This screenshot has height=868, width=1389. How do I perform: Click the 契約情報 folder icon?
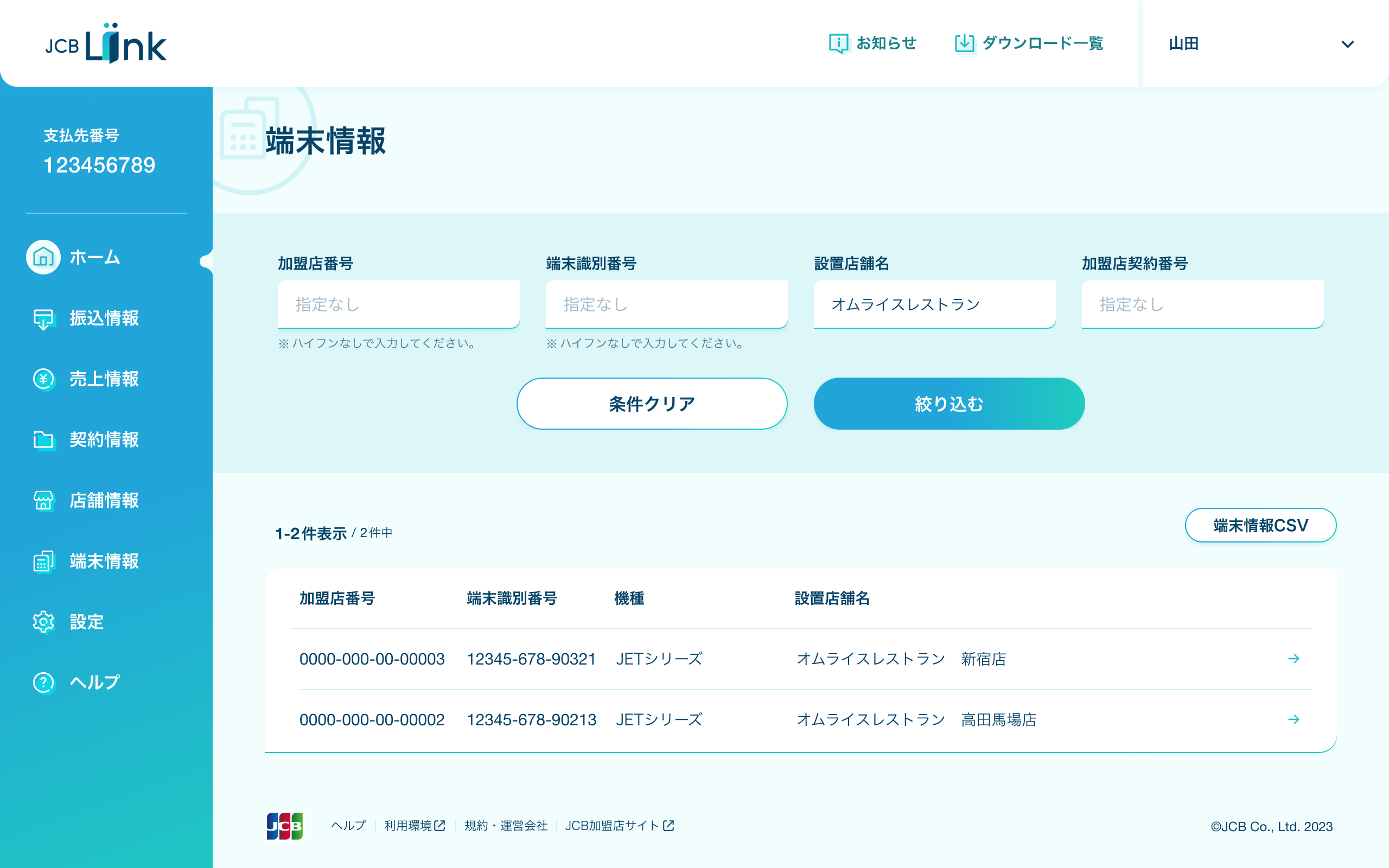(43, 440)
